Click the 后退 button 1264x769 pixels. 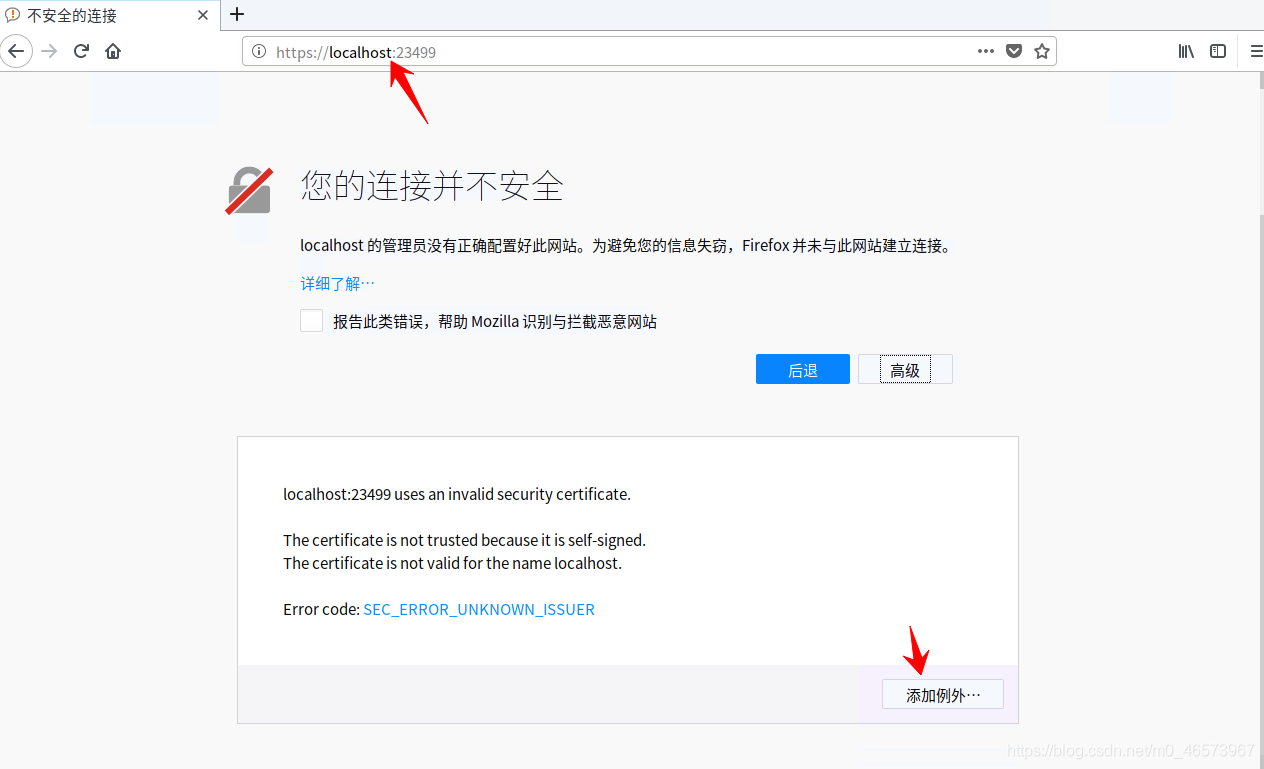tap(803, 370)
